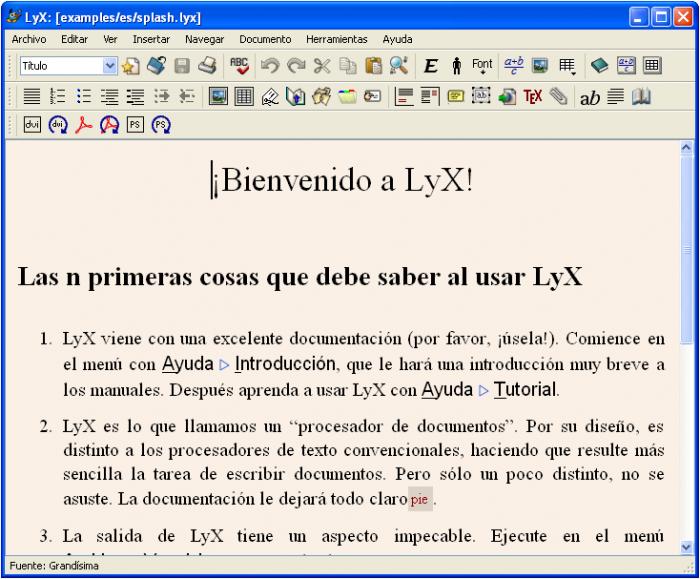This screenshot has height=579, width=700.
Task: Apply last Font settings button
Action: (482, 66)
